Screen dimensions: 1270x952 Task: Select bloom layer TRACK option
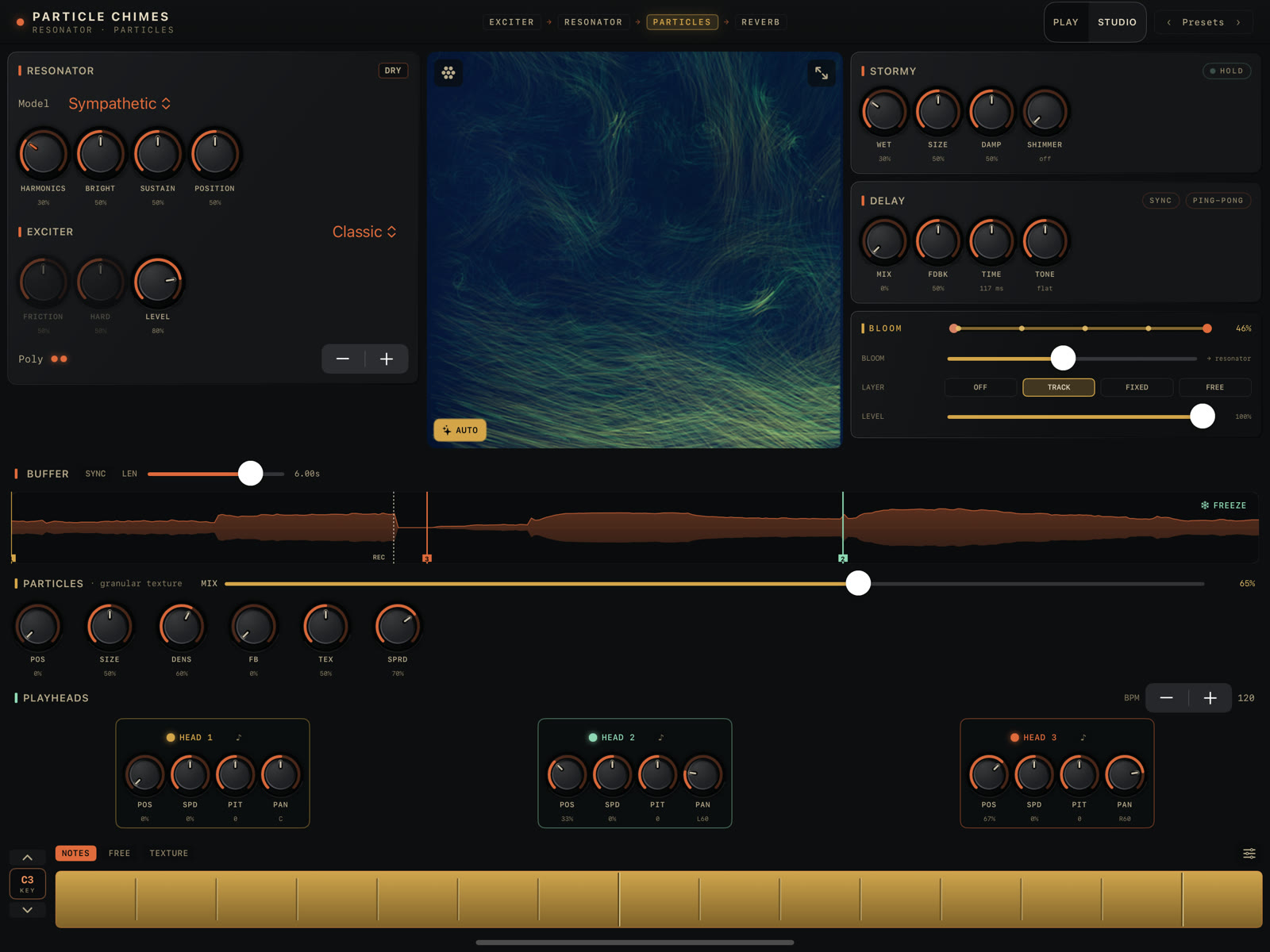click(1059, 387)
